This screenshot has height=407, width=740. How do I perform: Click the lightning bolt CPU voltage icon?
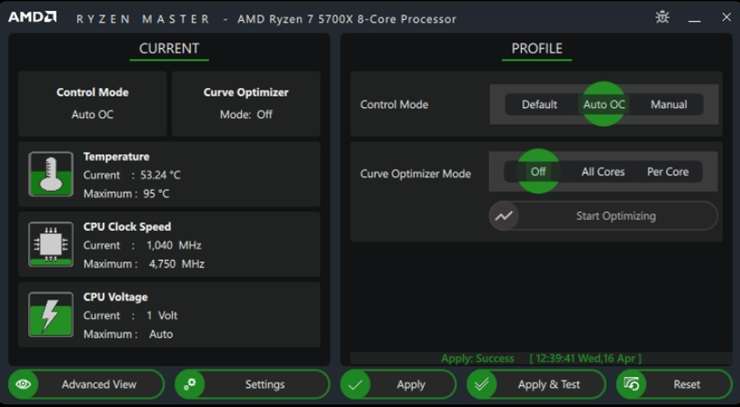click(50, 314)
